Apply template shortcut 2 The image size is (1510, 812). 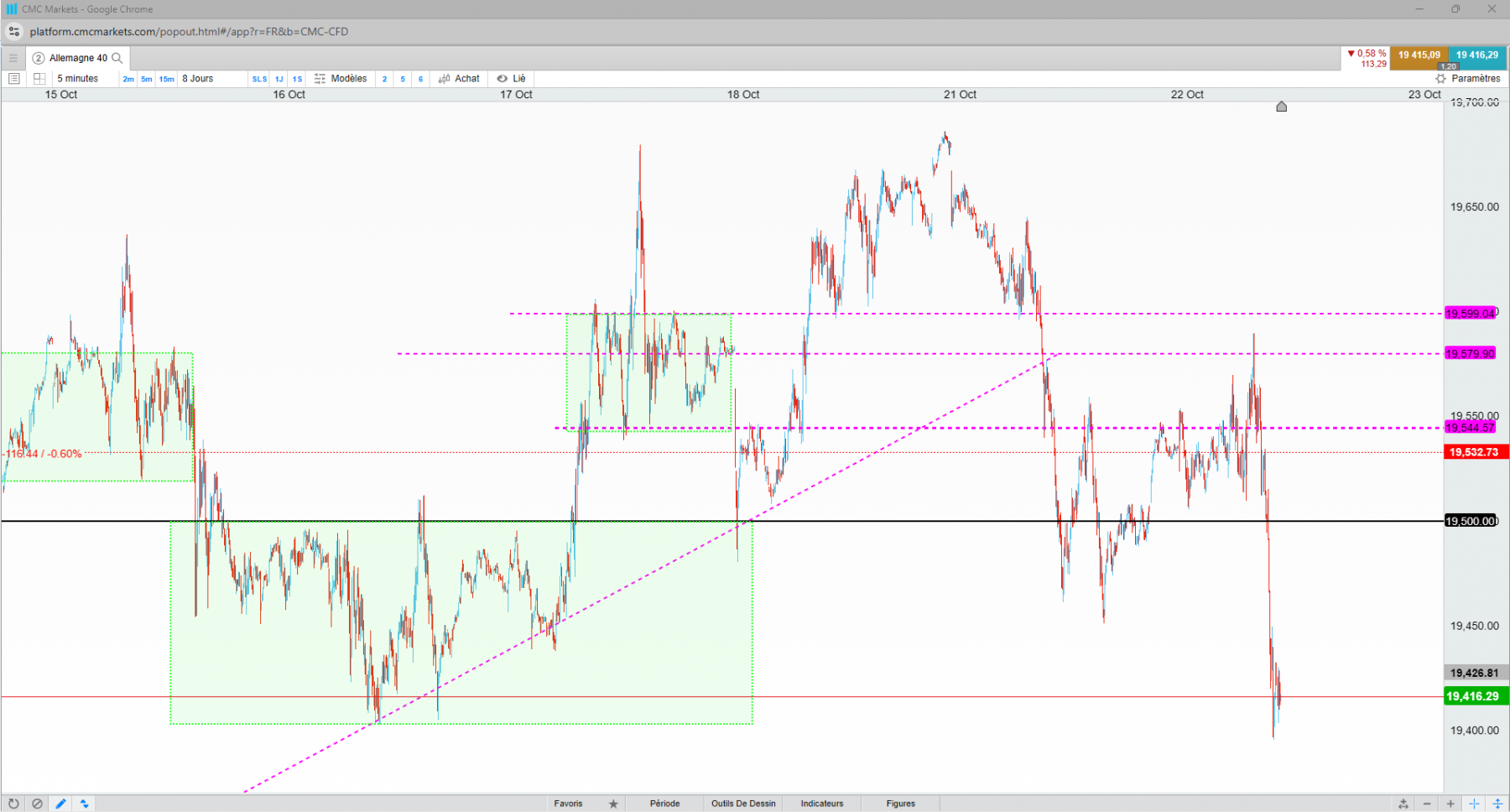pos(385,79)
